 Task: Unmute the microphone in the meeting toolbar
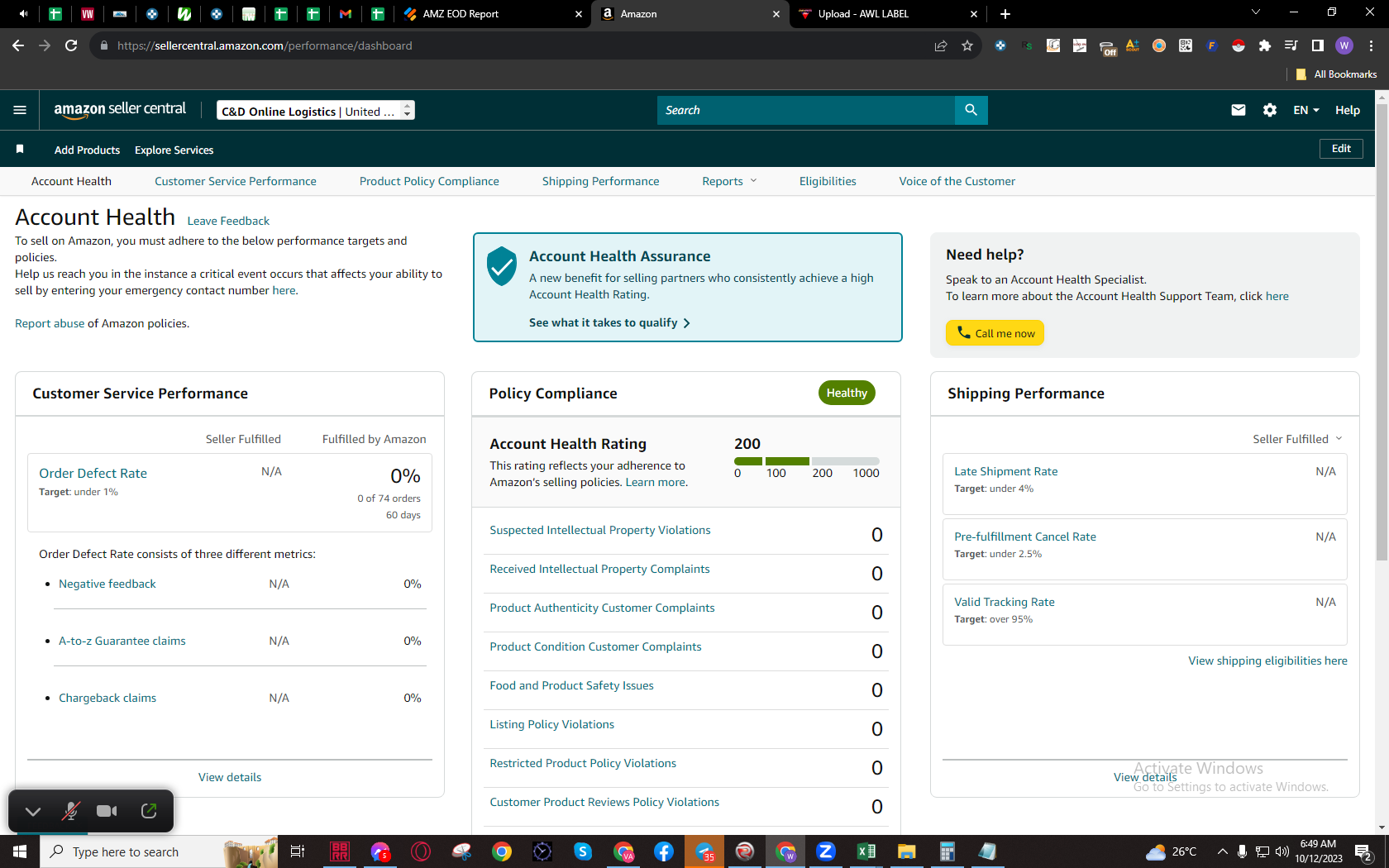coord(70,811)
